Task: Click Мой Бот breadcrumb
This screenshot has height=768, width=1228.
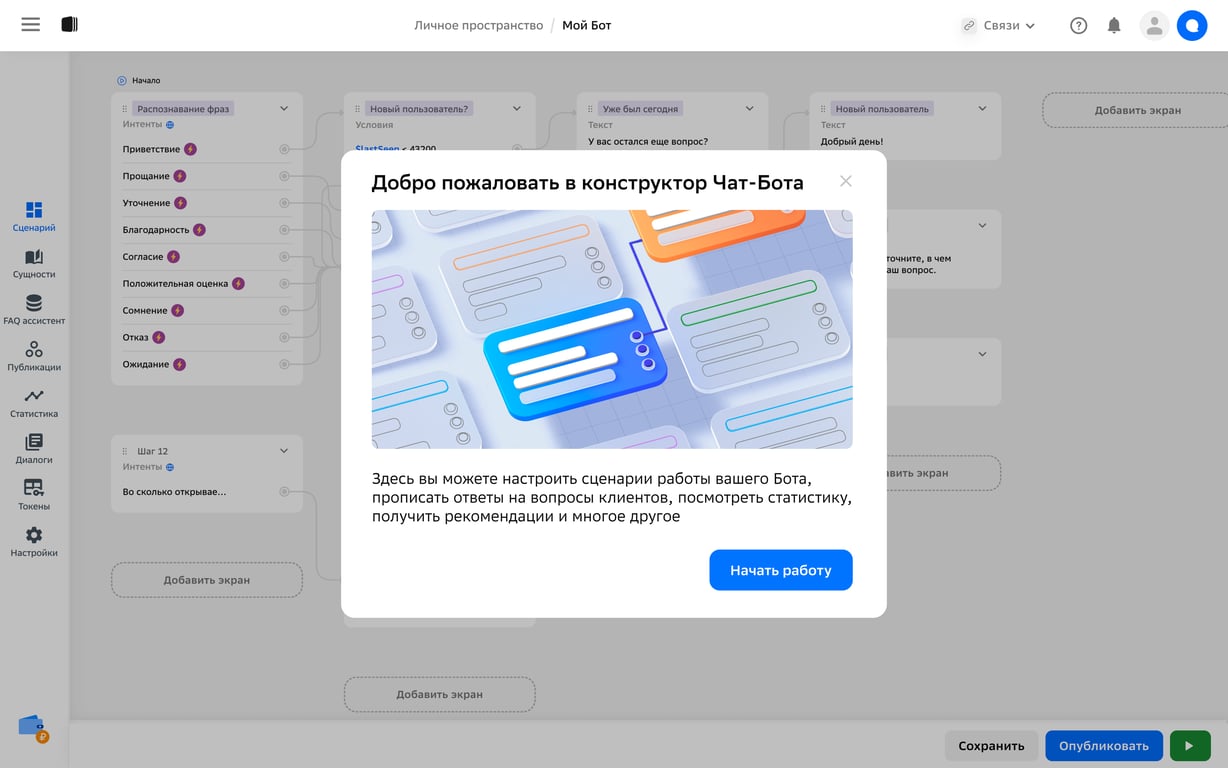Action: pos(587,25)
